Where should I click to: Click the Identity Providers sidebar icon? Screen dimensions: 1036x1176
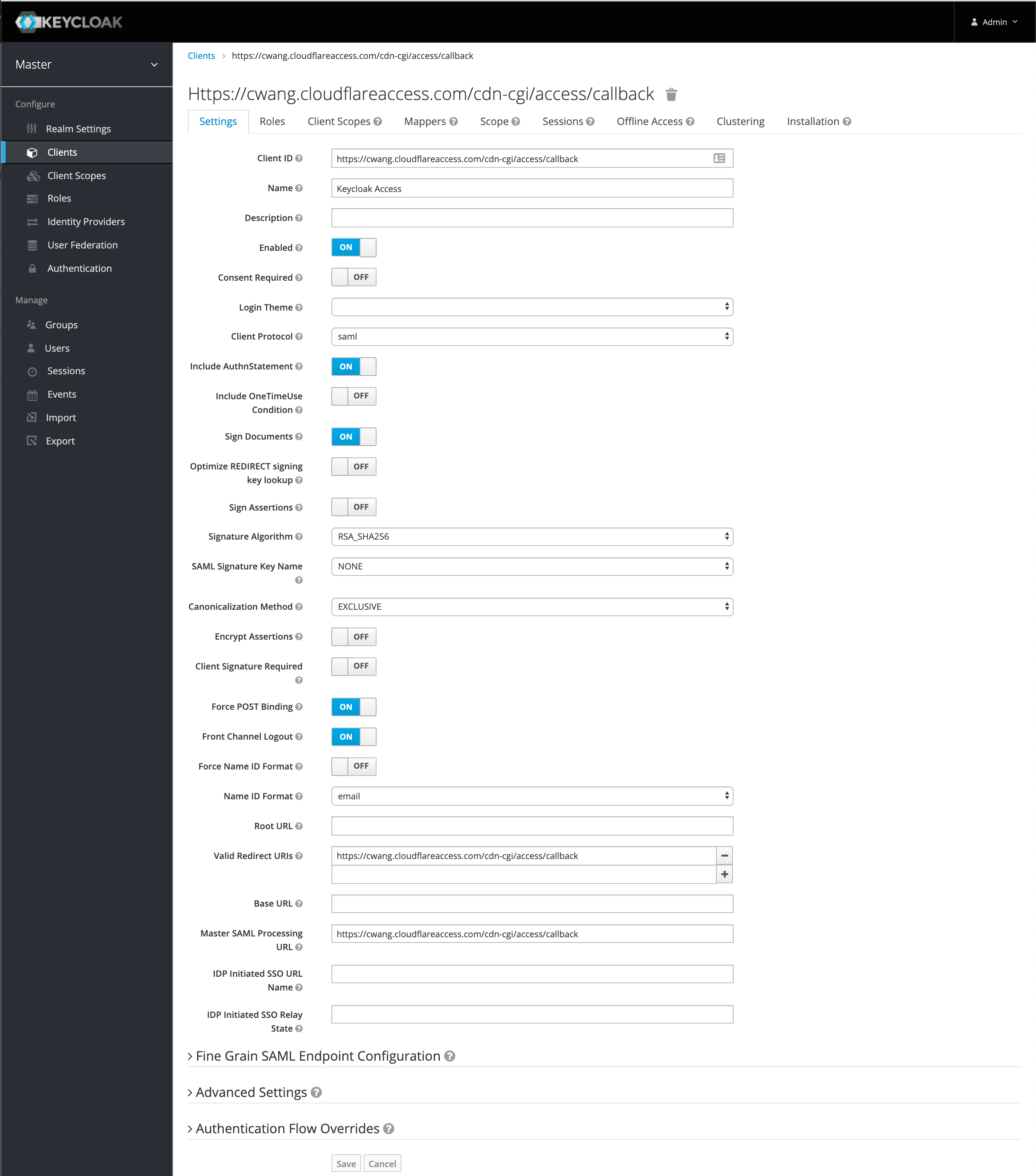(x=33, y=221)
